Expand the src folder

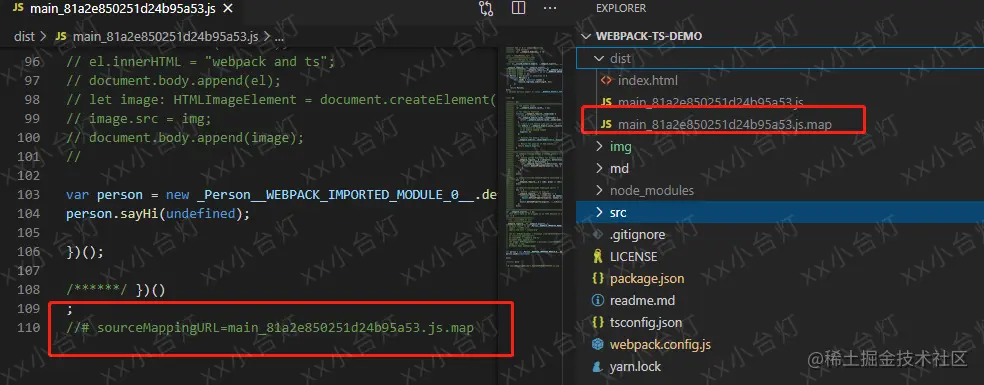pos(599,212)
